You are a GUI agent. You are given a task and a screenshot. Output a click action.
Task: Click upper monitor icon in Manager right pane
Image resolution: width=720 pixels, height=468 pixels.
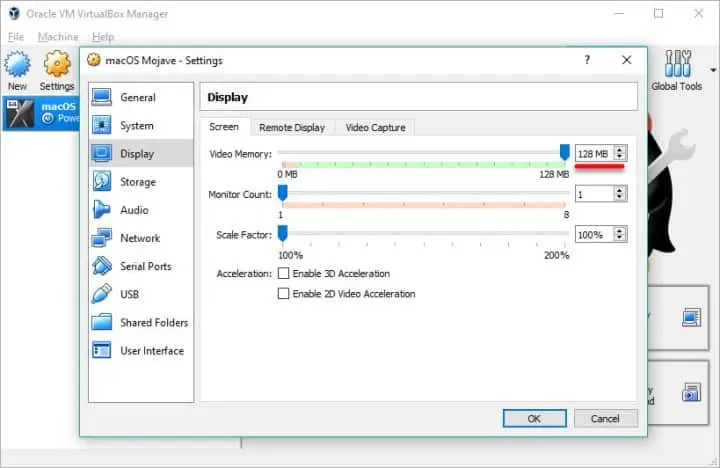click(x=691, y=317)
